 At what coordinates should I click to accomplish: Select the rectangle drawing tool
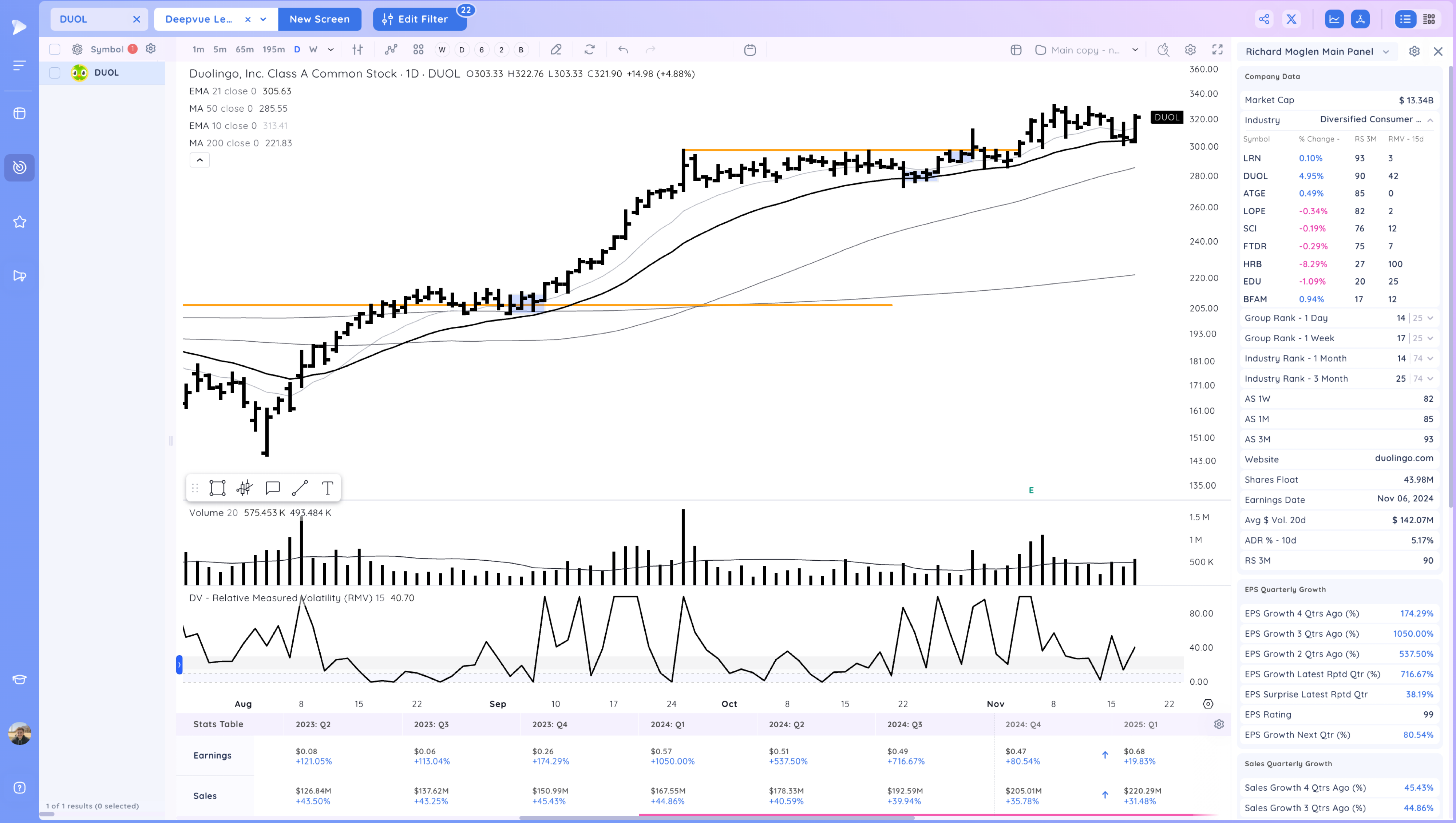[218, 488]
